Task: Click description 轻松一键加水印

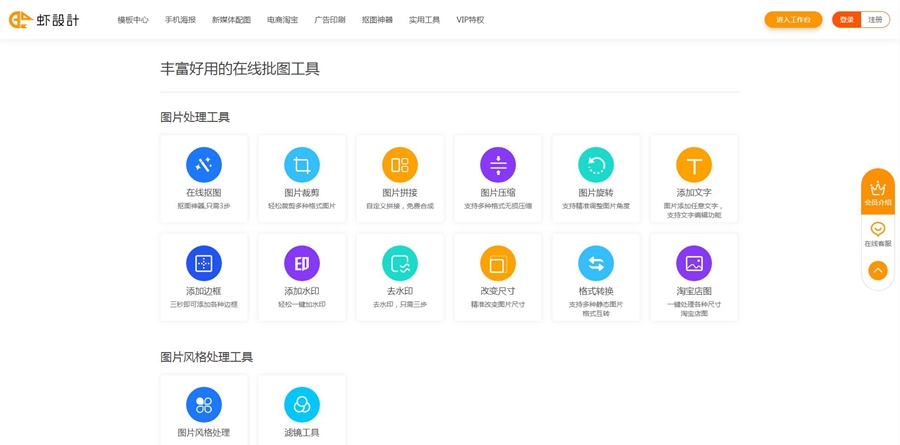Action: point(302,304)
